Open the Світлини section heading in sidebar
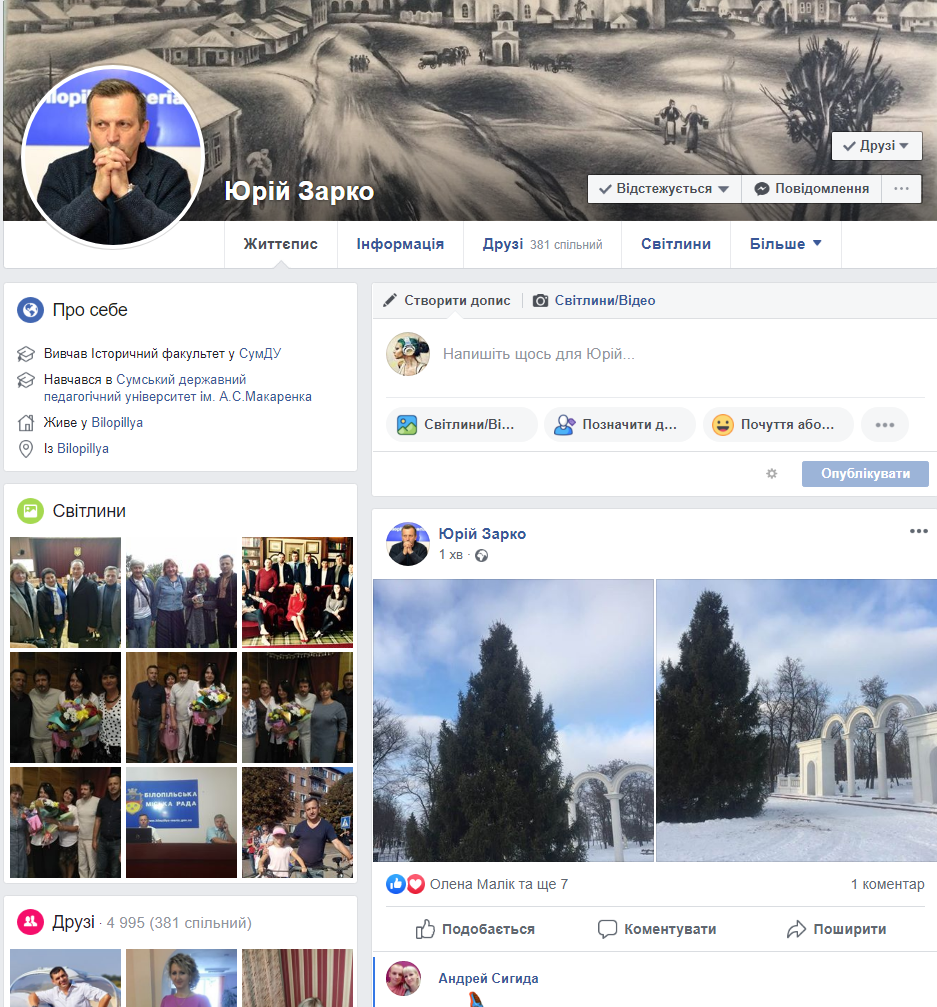Viewport: 937px width, 1007px height. [89, 511]
